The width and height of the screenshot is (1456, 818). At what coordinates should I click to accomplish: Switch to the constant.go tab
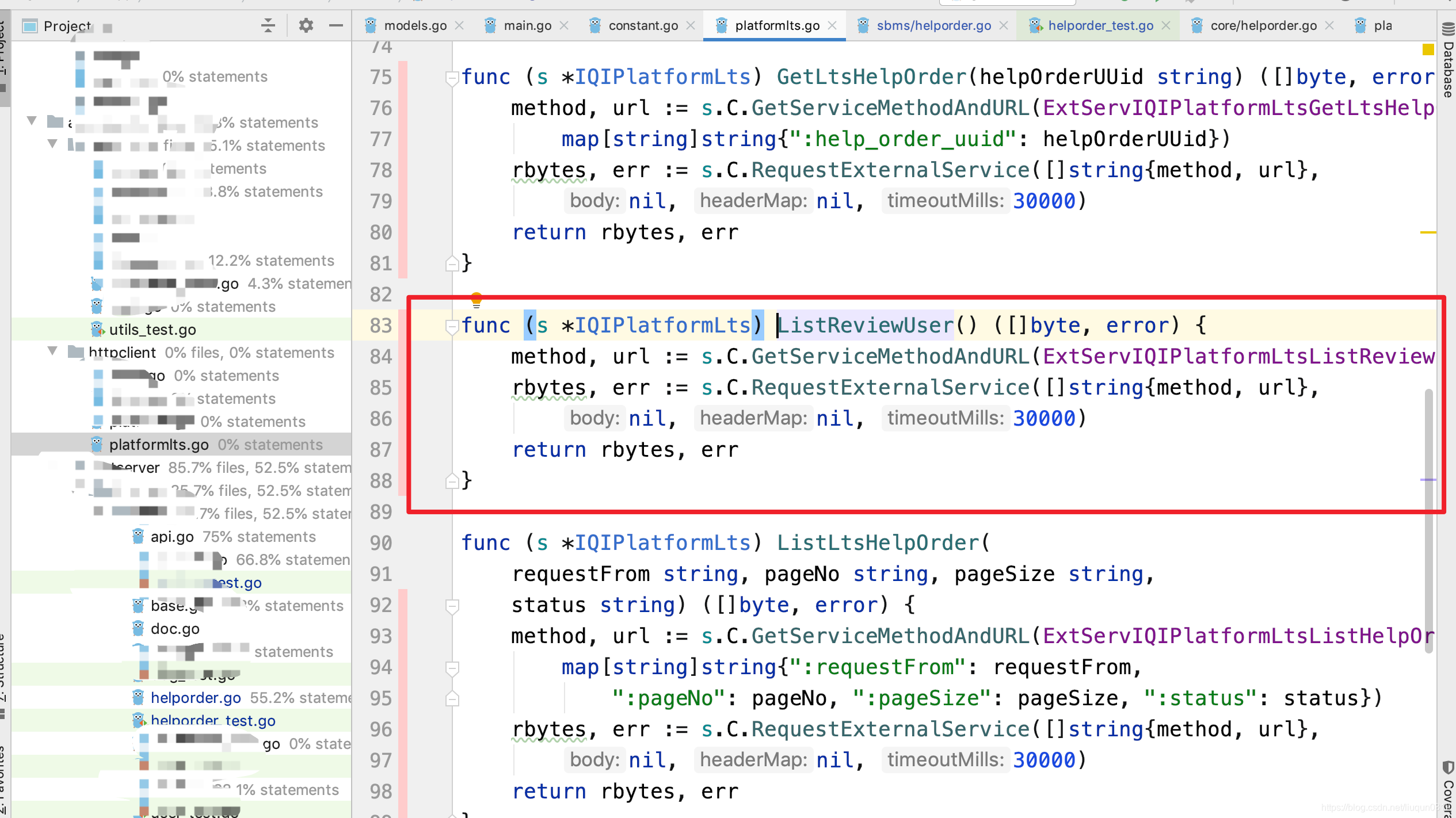[643, 25]
